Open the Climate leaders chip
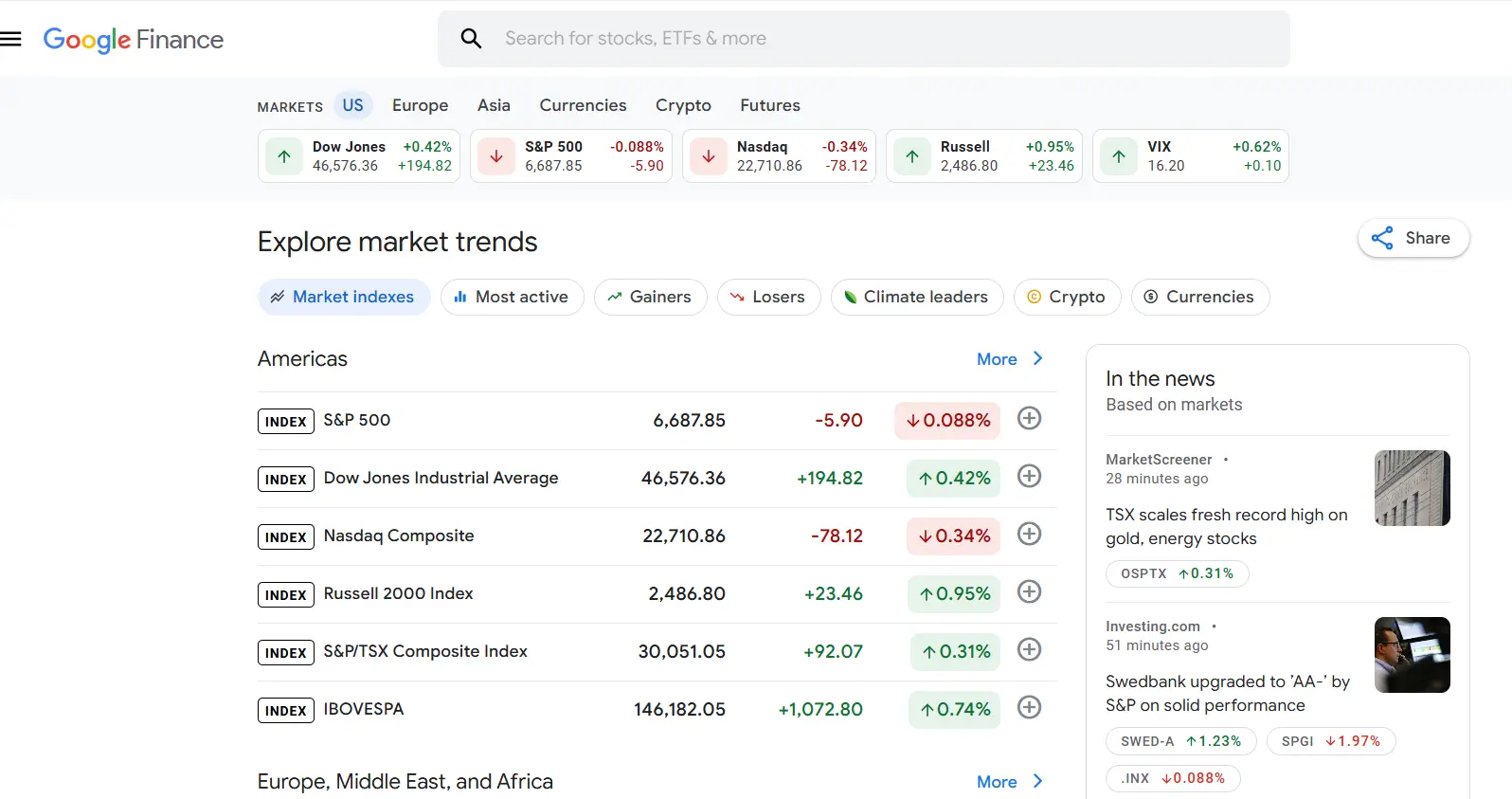1512x799 pixels. (916, 297)
